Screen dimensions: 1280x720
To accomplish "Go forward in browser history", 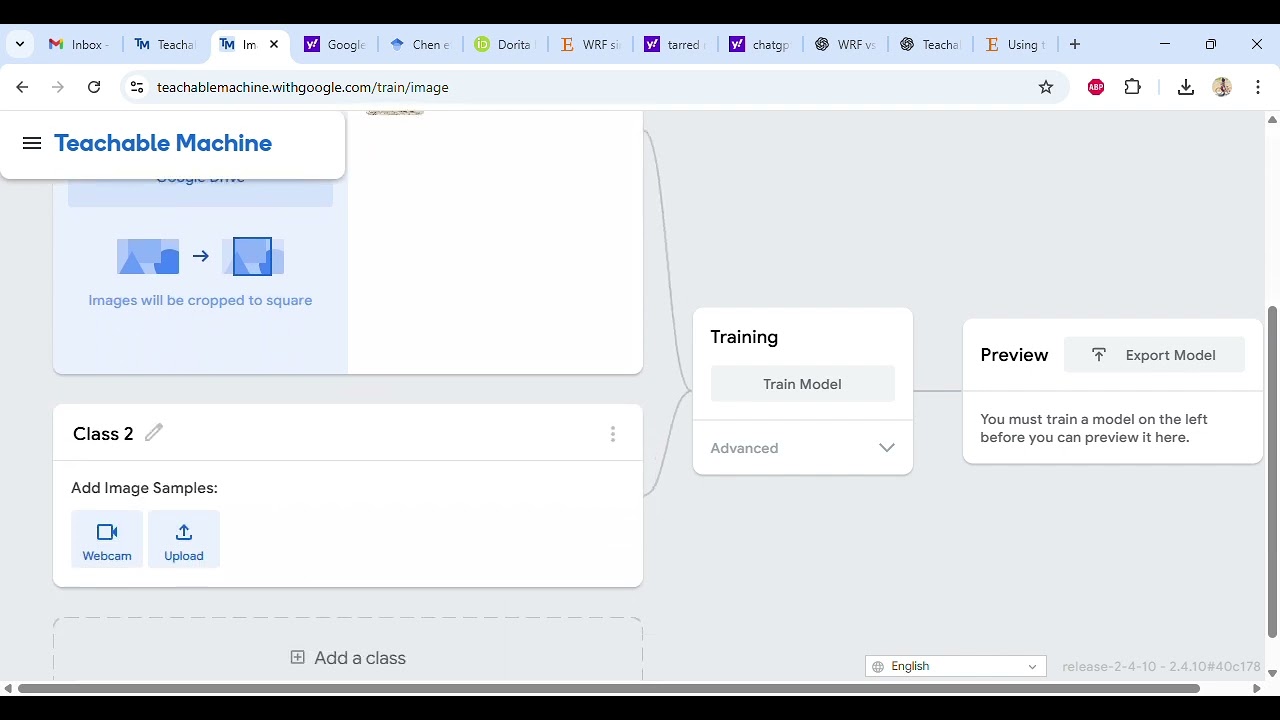I will 58,87.
